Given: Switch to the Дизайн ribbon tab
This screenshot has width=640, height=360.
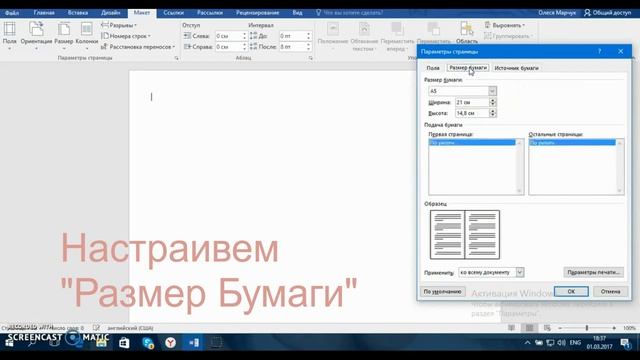Looking at the screenshot, I should click(x=111, y=13).
